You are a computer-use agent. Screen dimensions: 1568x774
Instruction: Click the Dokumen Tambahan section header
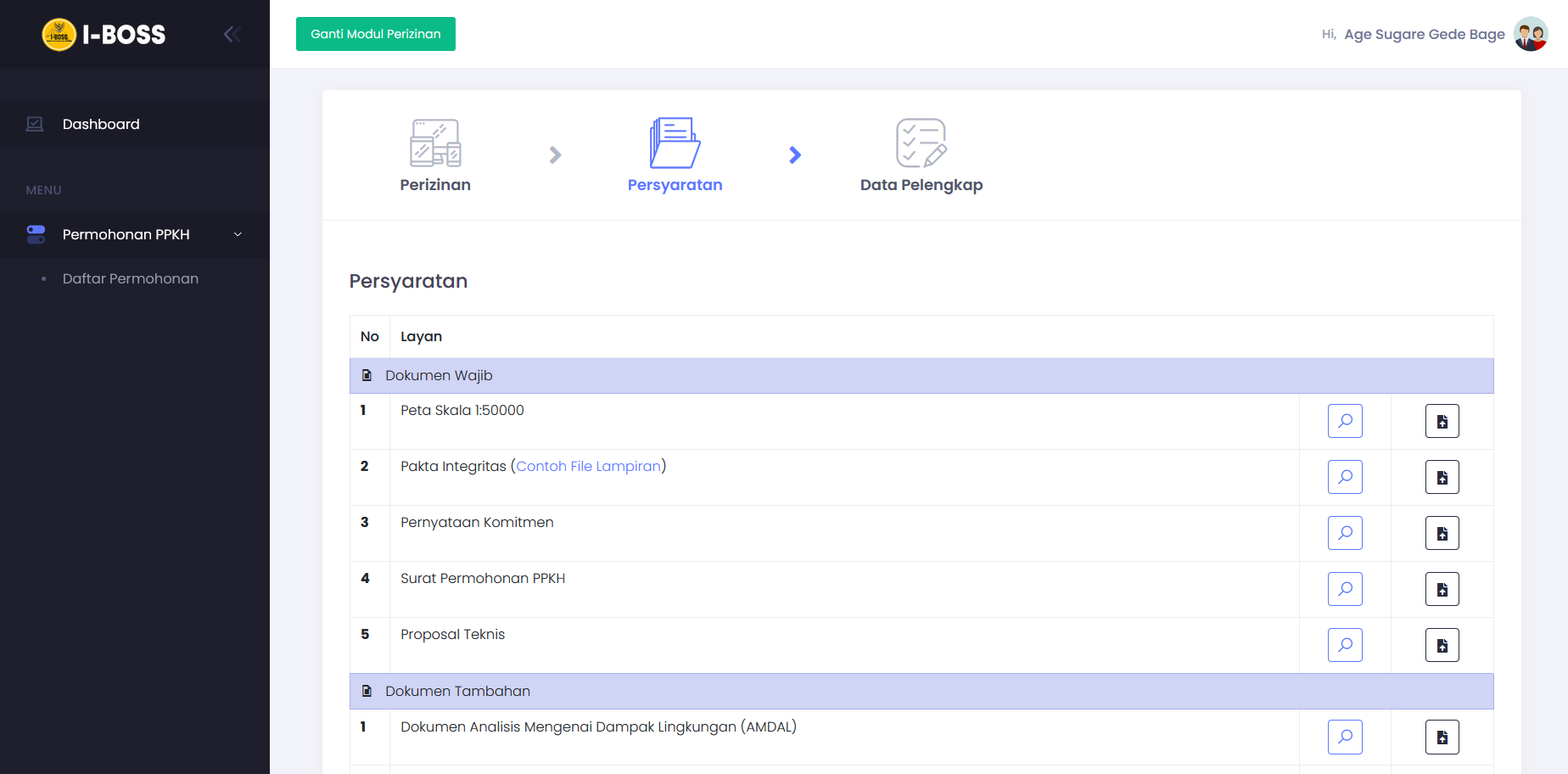[x=457, y=691]
